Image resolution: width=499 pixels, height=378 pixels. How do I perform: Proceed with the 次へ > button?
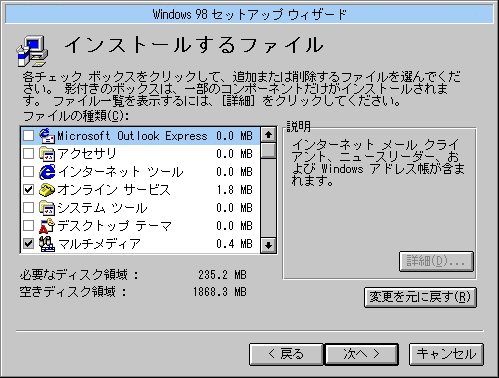click(362, 354)
